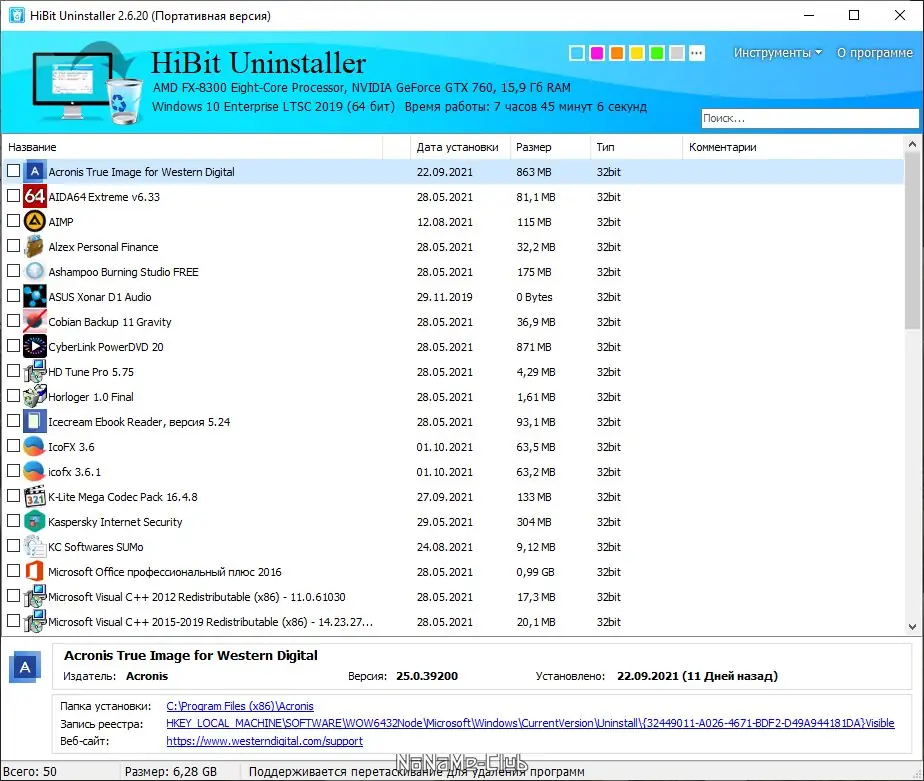Screen dimensions: 924x781
Task: Select the gray theme color swatch
Action: pos(677,53)
